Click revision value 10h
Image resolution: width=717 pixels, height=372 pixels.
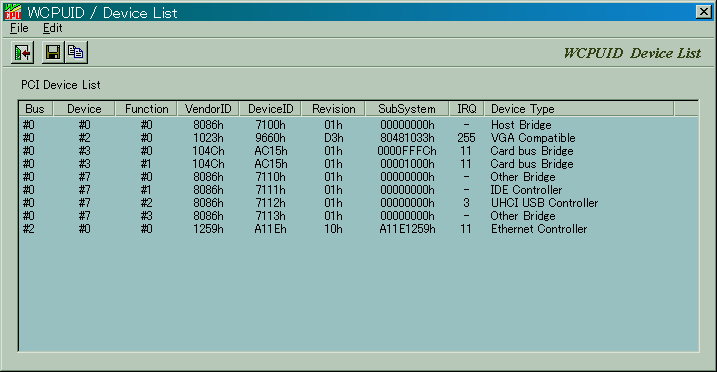point(333,229)
